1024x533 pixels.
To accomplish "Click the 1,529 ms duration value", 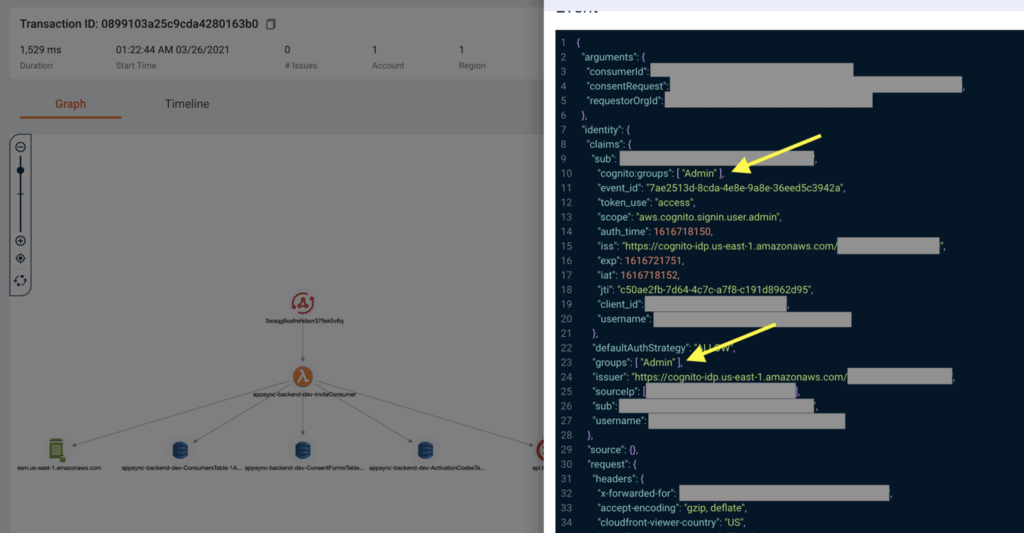I will point(41,49).
